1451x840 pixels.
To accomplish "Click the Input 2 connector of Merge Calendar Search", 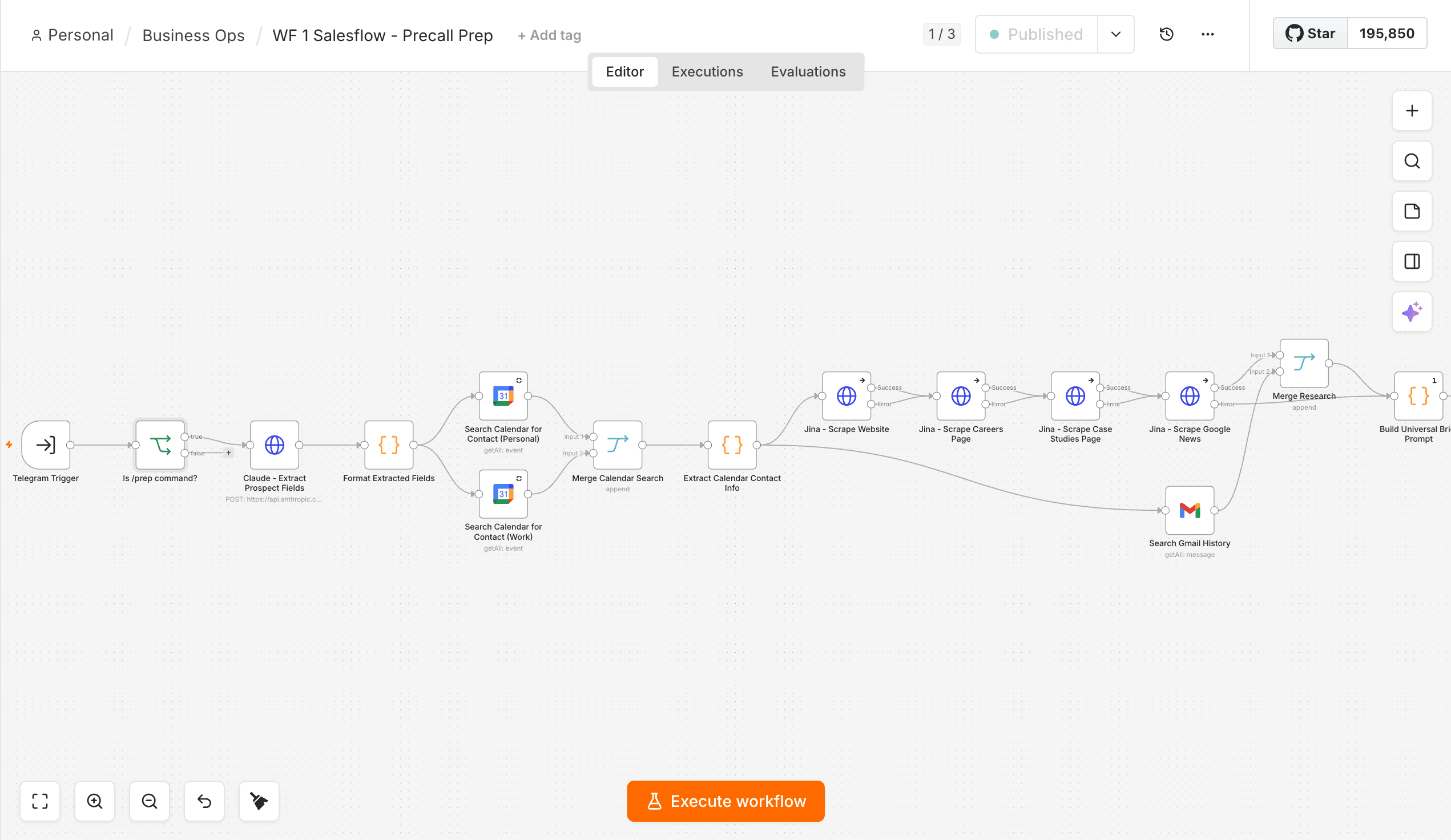I will coord(593,453).
